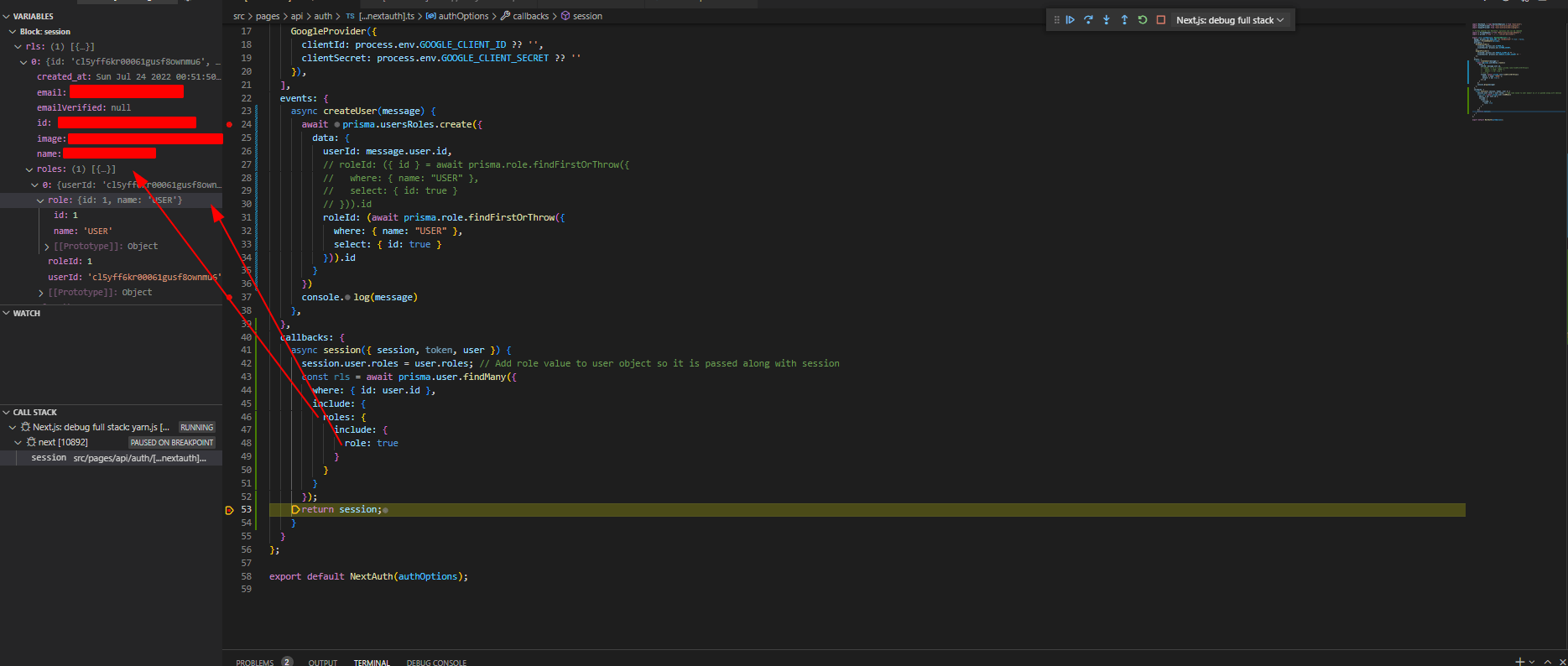Screen dimensions: 1568x666
Task: Collapse the VARIABLES section
Action: 7,16
